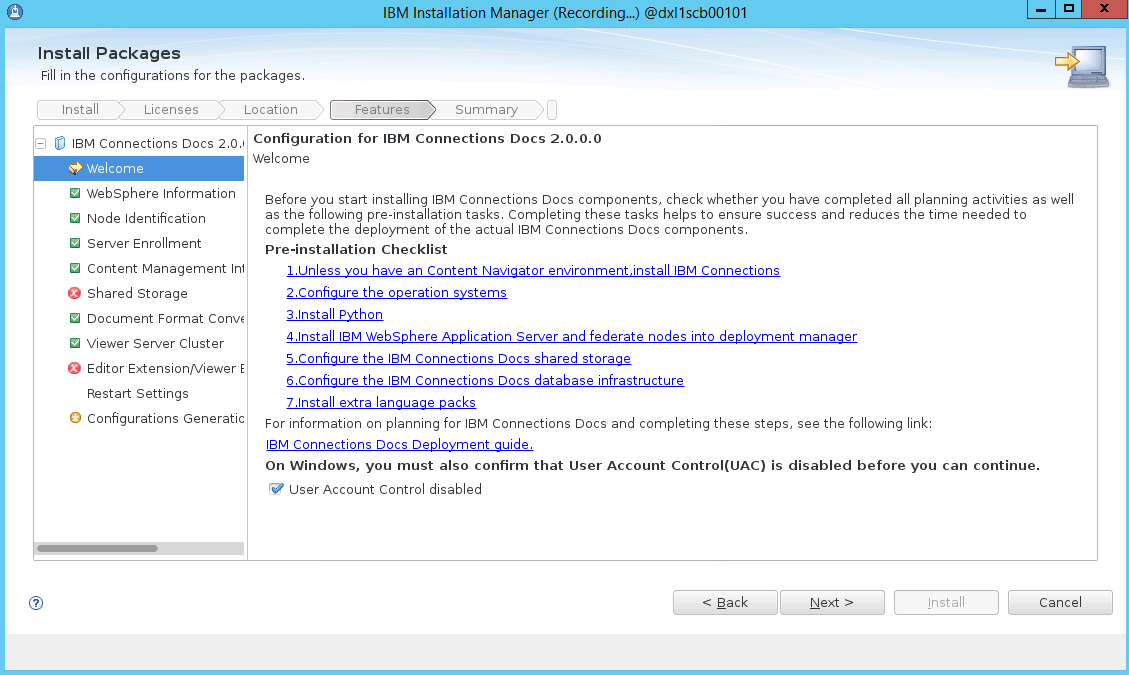Open Configure the operation systems link

point(397,292)
